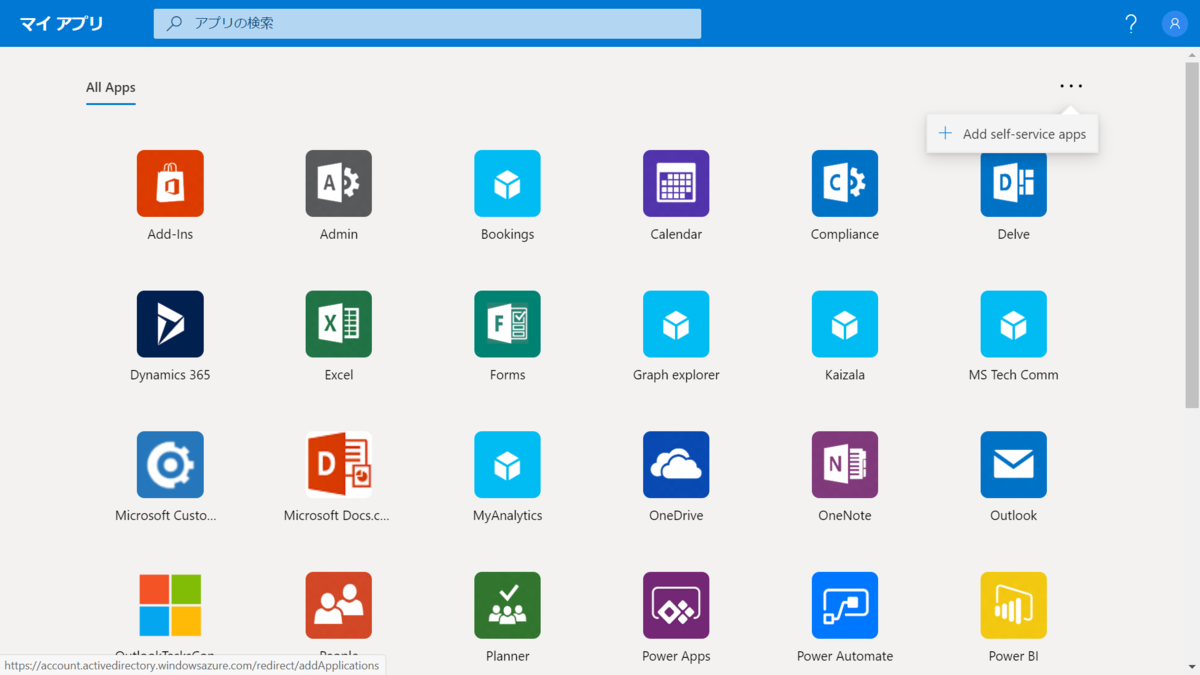Focus the アプリの検索 search field
The width and height of the screenshot is (1200, 675).
click(x=427, y=23)
